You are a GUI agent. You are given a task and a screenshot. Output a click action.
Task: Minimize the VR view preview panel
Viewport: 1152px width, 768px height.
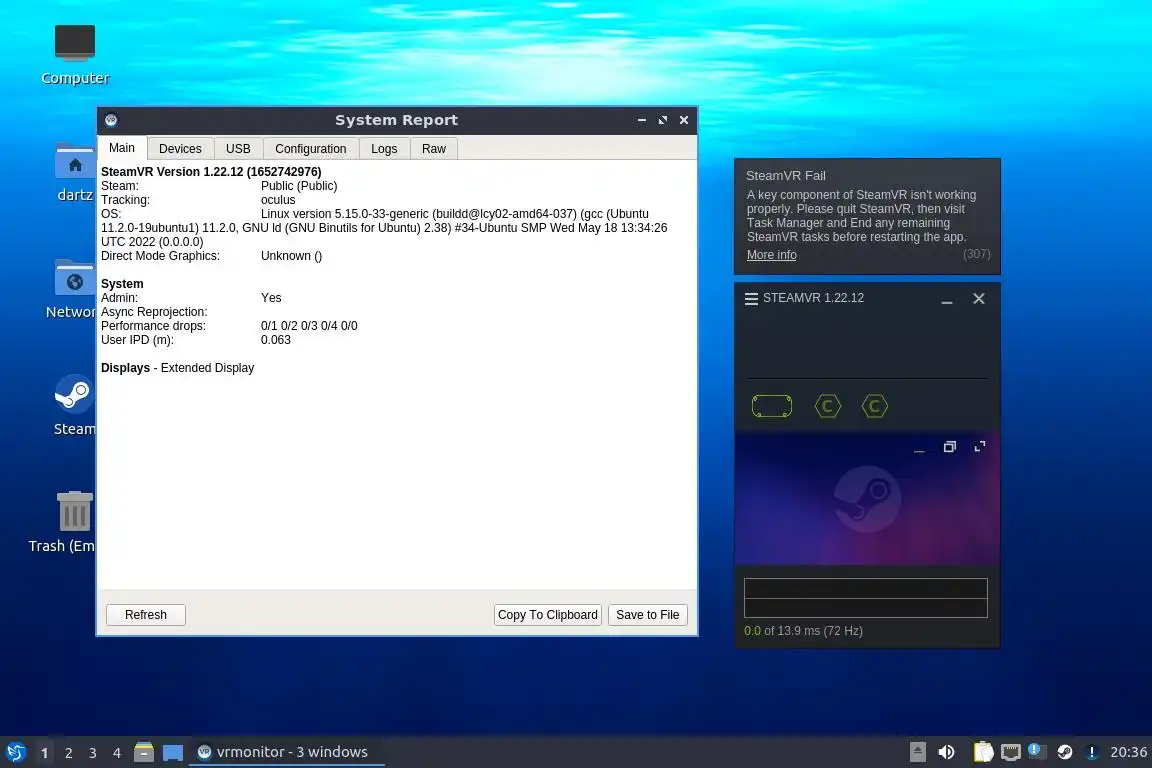(919, 448)
